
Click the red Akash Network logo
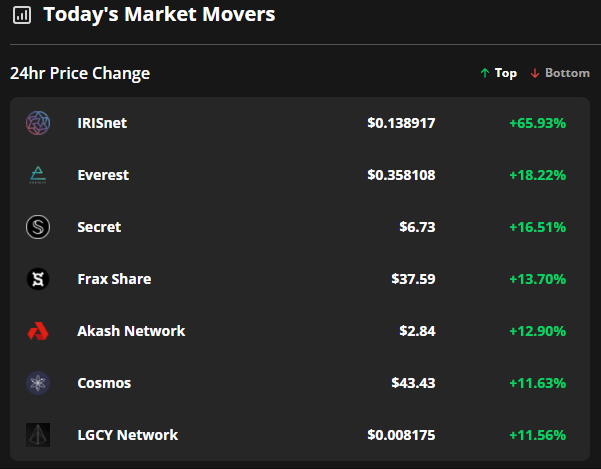point(38,331)
